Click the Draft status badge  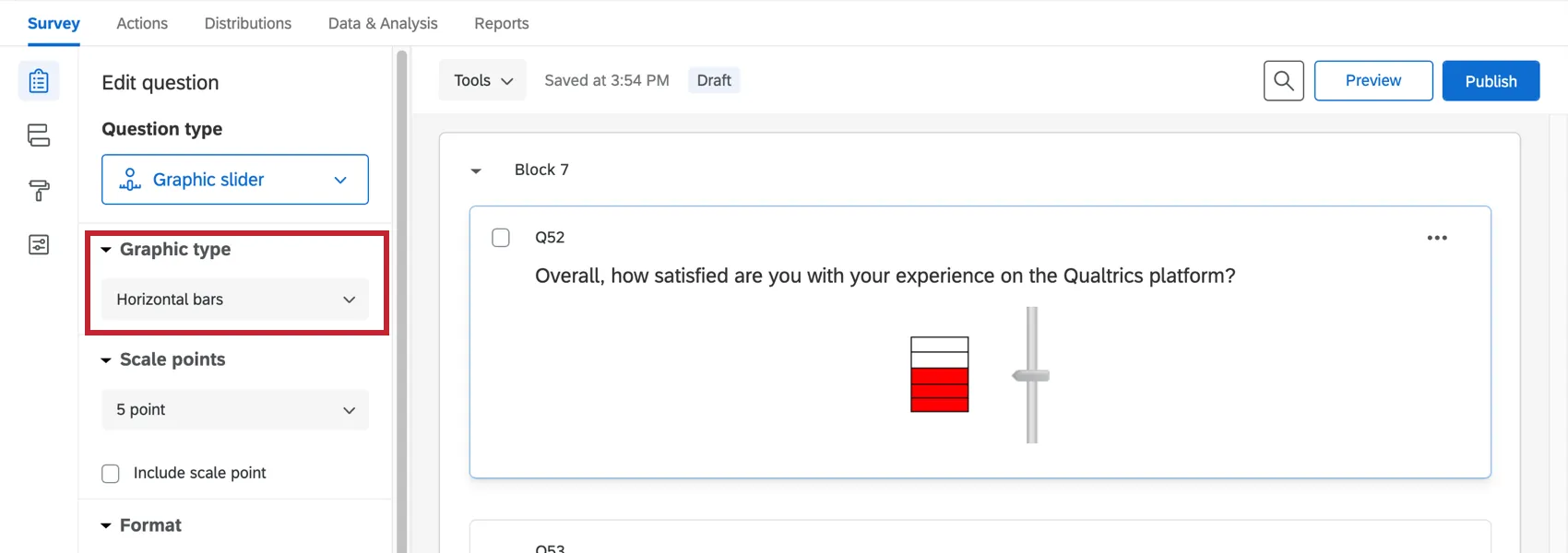coord(713,80)
